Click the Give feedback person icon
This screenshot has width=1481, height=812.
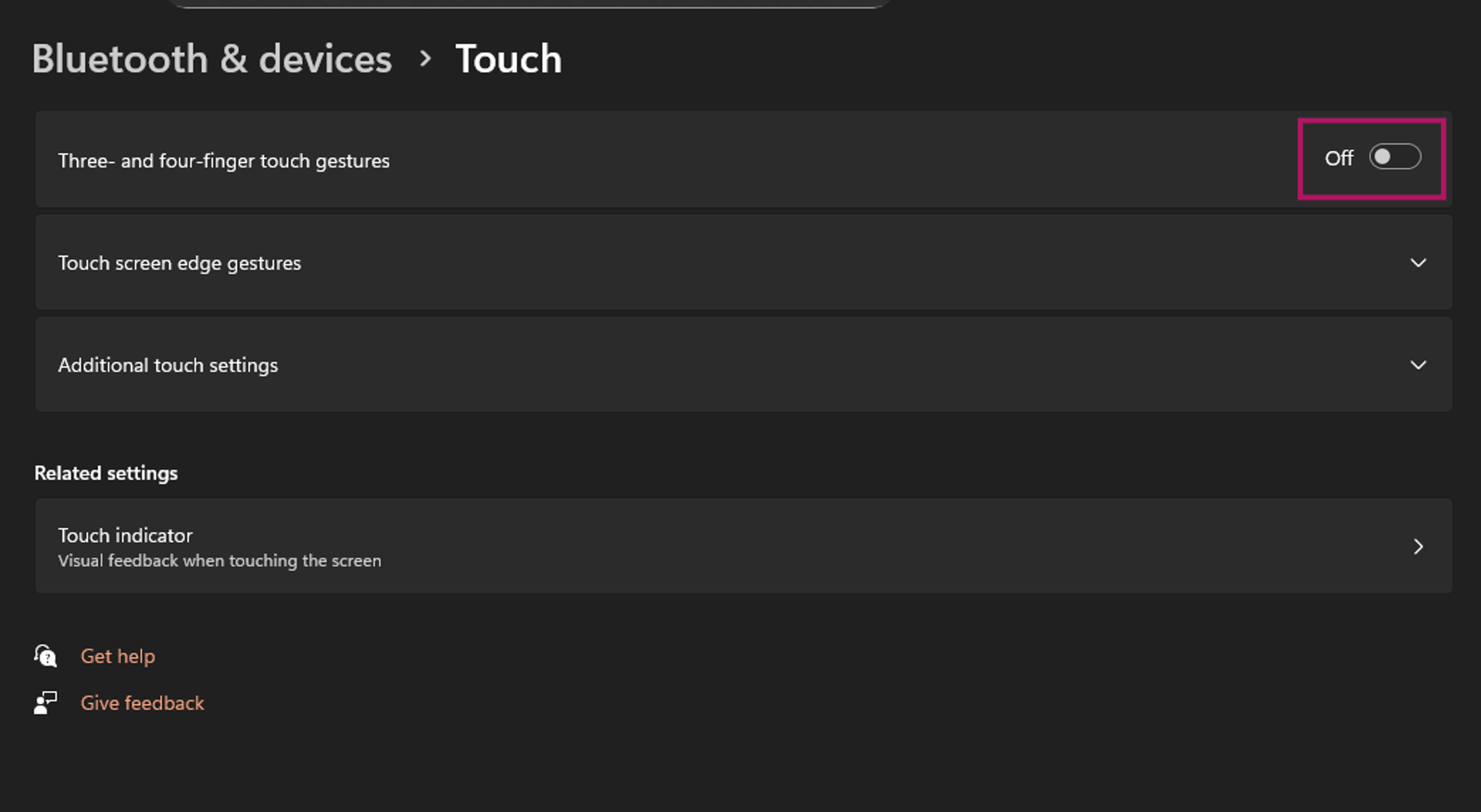pyautogui.click(x=41, y=705)
